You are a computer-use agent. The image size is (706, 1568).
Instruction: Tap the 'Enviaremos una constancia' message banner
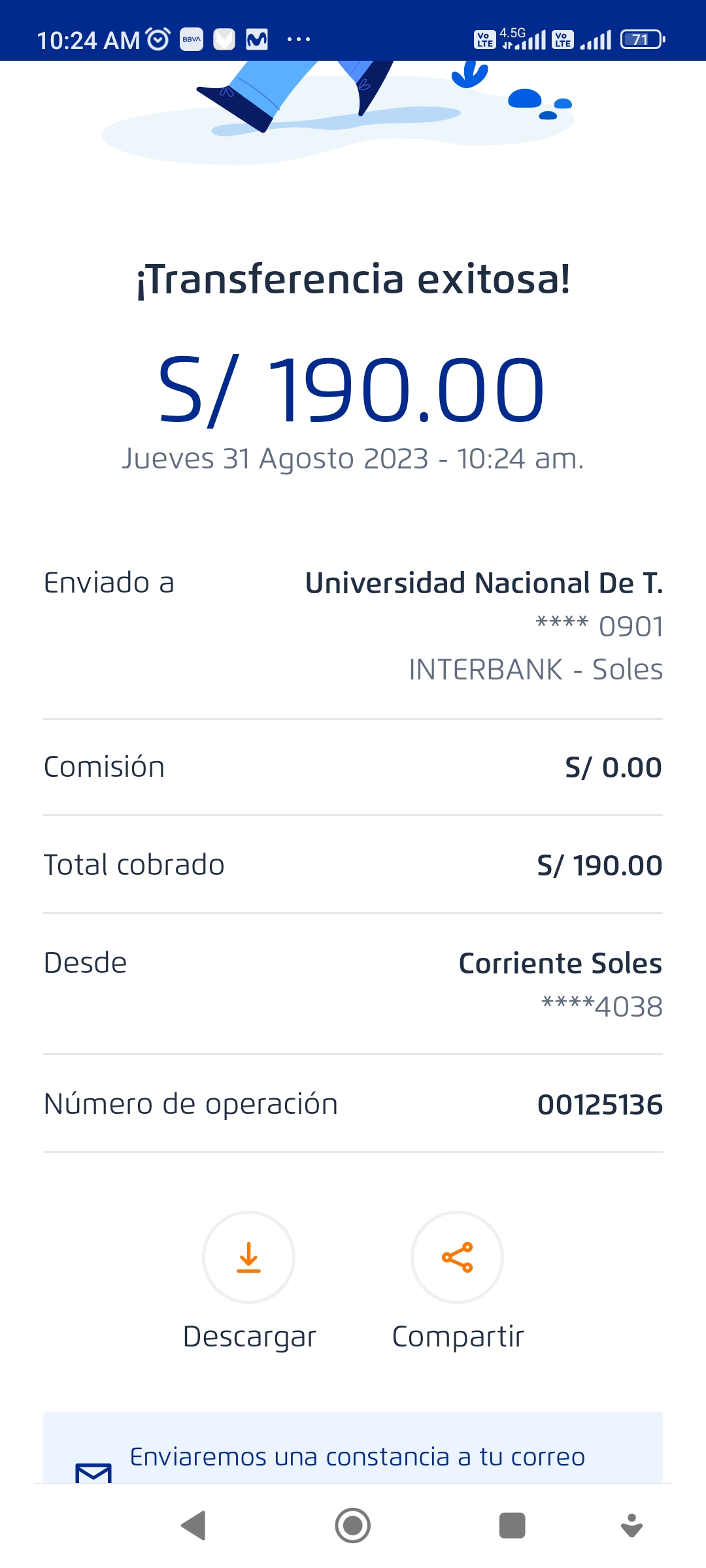coord(357,1457)
